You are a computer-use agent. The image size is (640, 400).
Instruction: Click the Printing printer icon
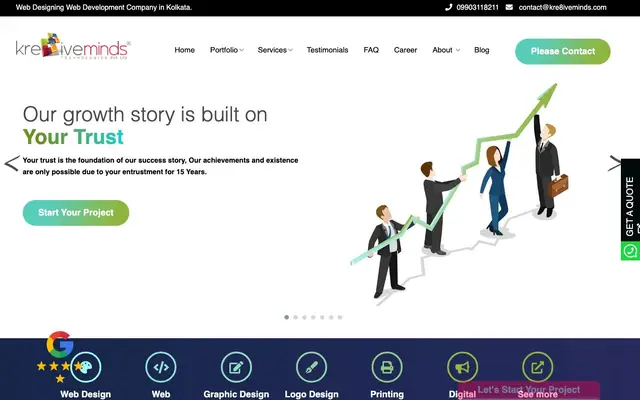pyautogui.click(x=387, y=367)
